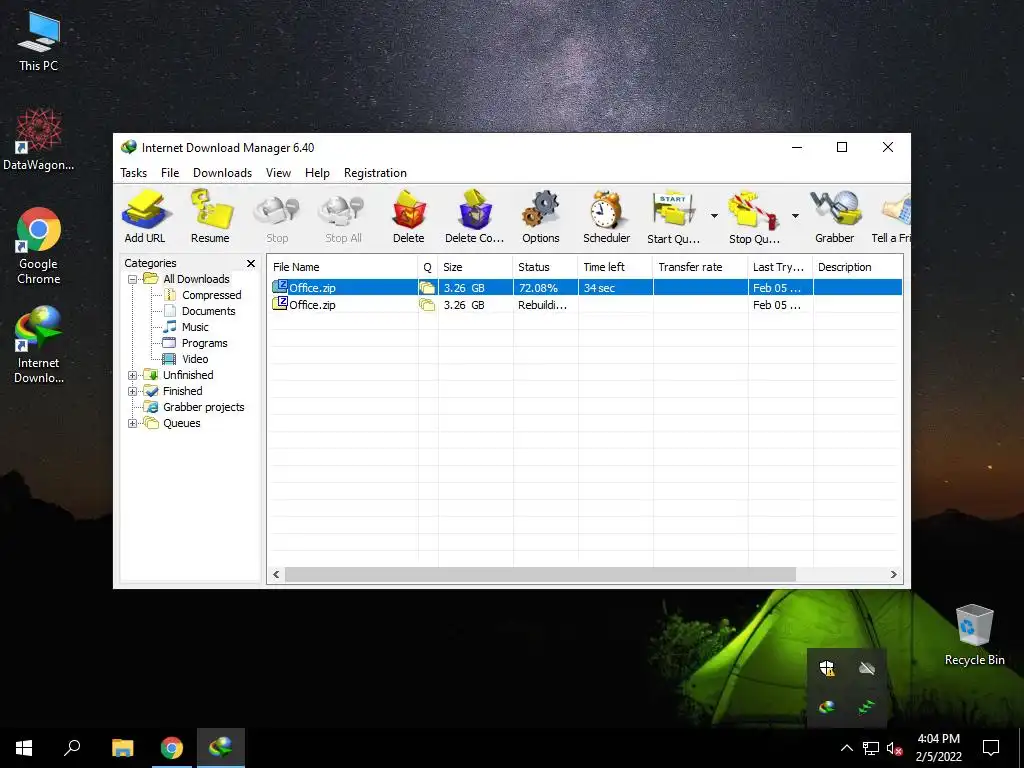
Task: Click the 34 sec time left cell
Action: click(x=615, y=287)
